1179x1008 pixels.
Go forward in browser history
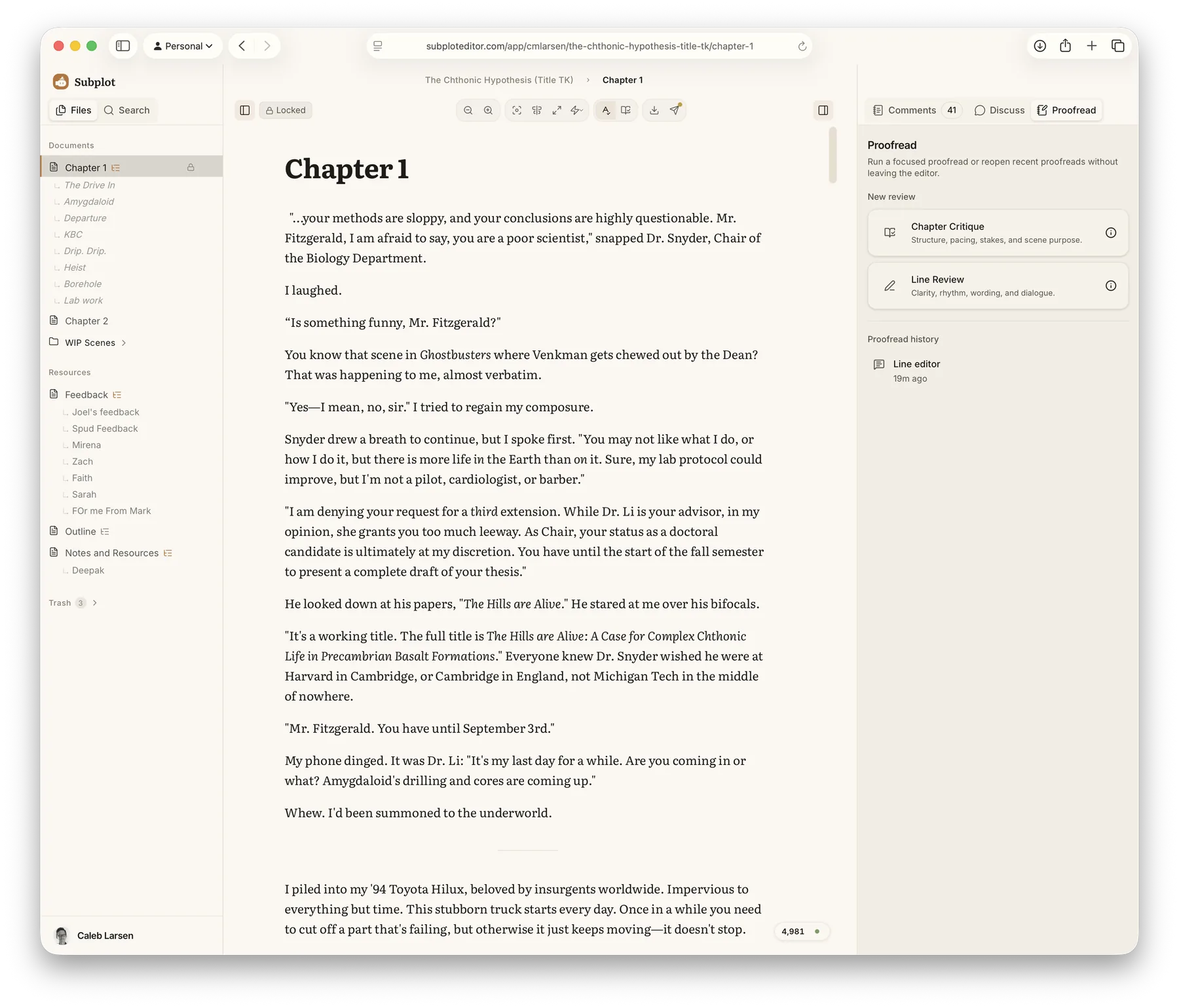(x=267, y=46)
